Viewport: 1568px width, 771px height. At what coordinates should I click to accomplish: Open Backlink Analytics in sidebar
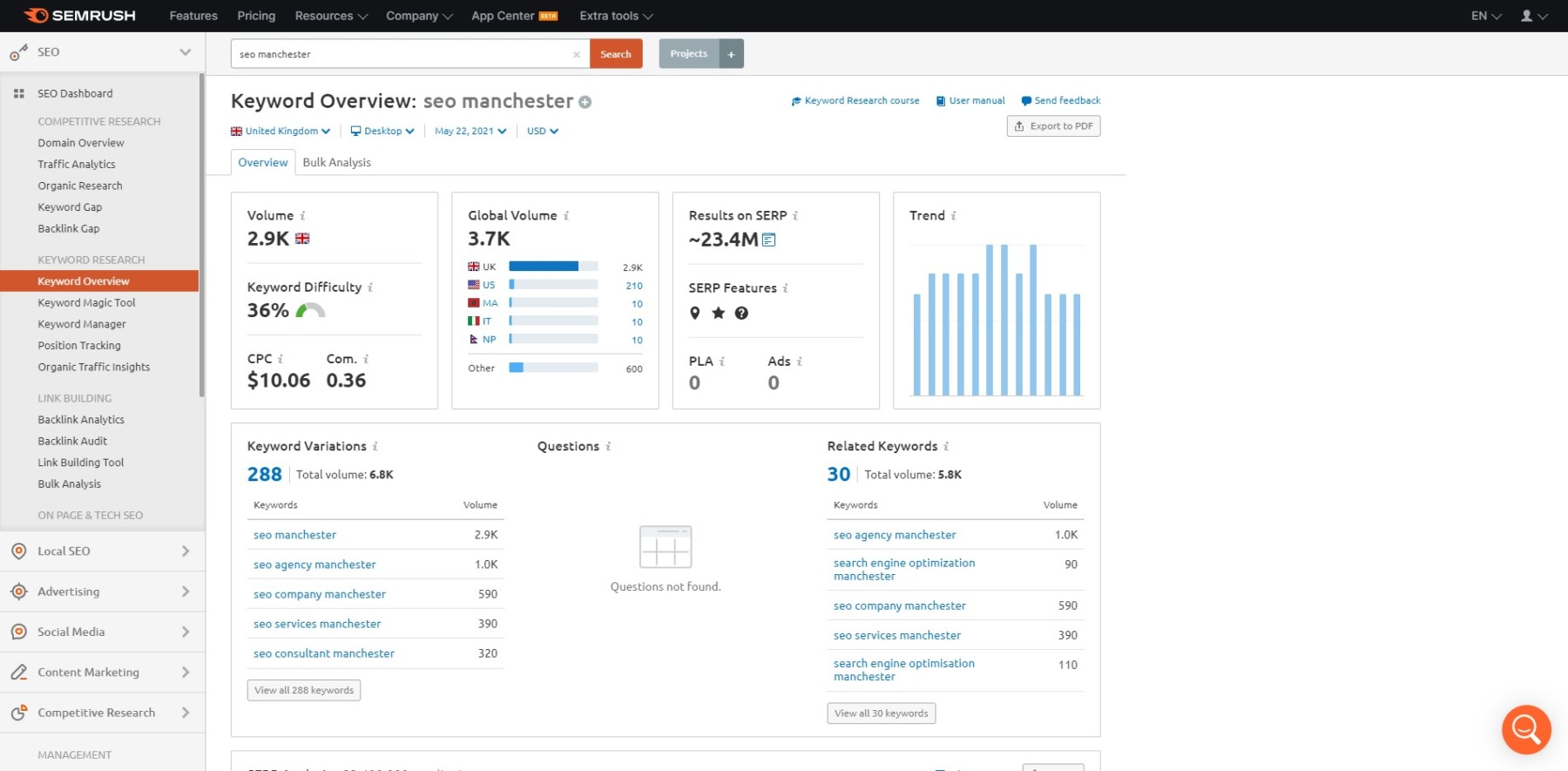81,419
